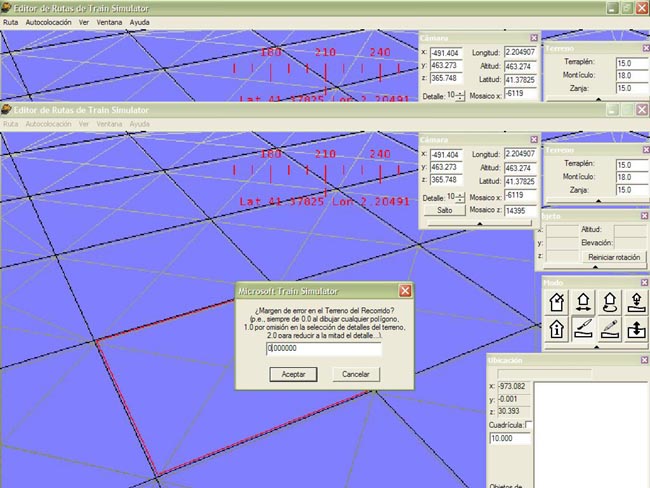Click the margin of error text field
The width and height of the screenshot is (650, 488).
[x=323, y=350]
